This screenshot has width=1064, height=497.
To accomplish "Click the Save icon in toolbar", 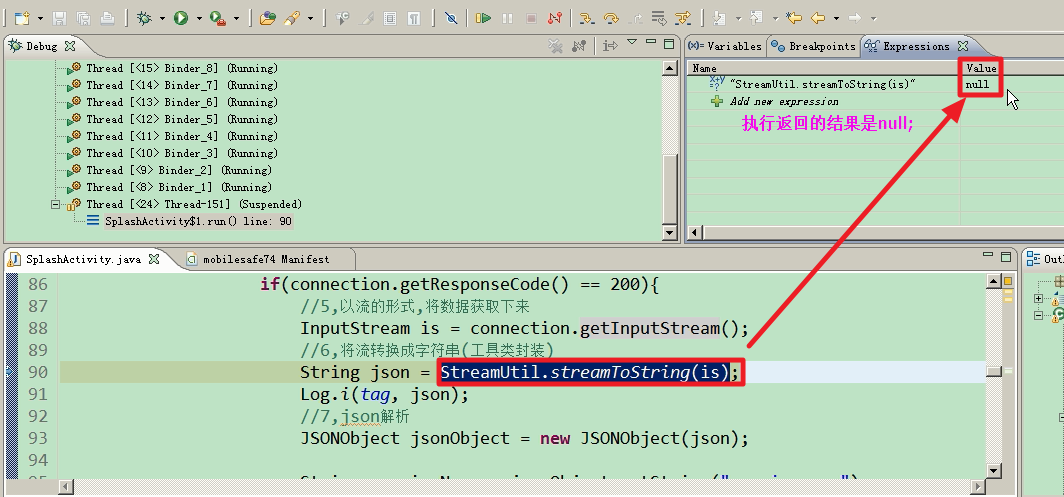I will [x=60, y=18].
